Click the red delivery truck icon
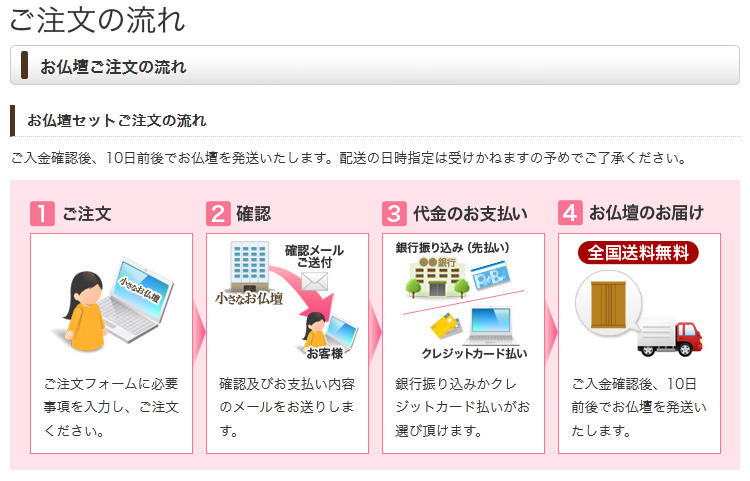750x481 pixels. coord(669,338)
